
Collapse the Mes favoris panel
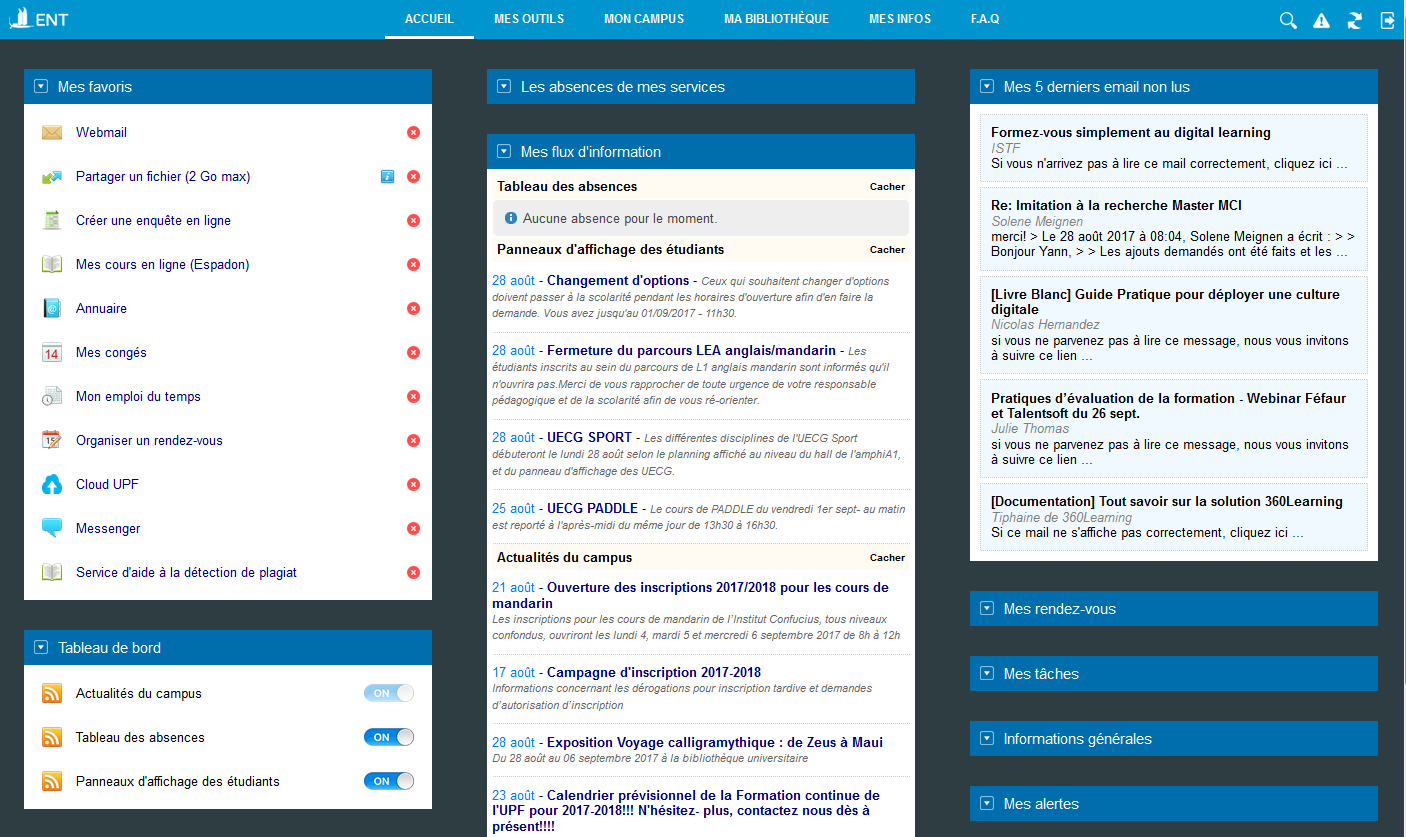point(41,87)
